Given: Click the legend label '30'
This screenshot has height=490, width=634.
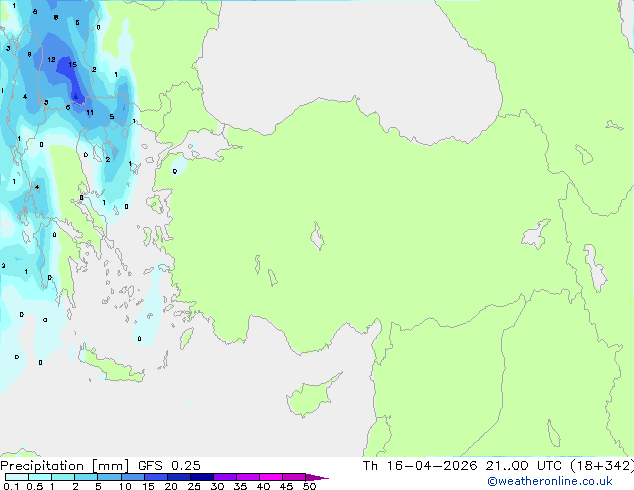Looking at the screenshot, I should (x=217, y=486).
